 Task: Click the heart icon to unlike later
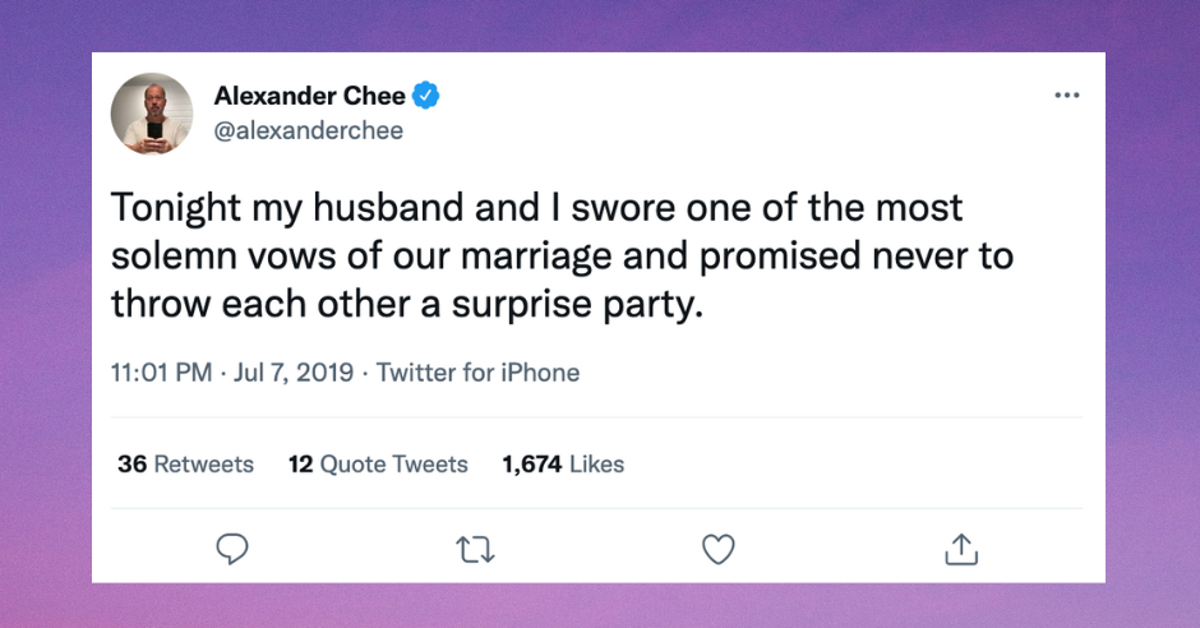pyautogui.click(x=718, y=547)
